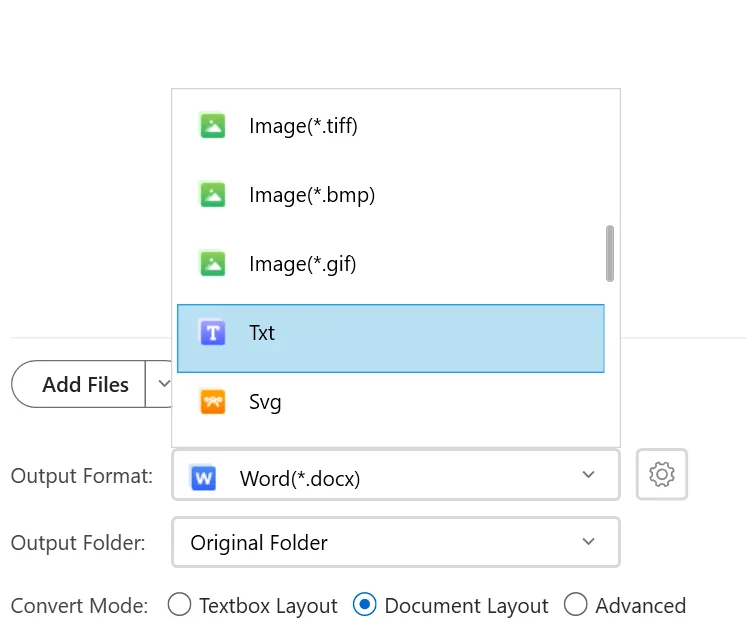Select Textbox Layout convert mode

click(x=253, y=605)
